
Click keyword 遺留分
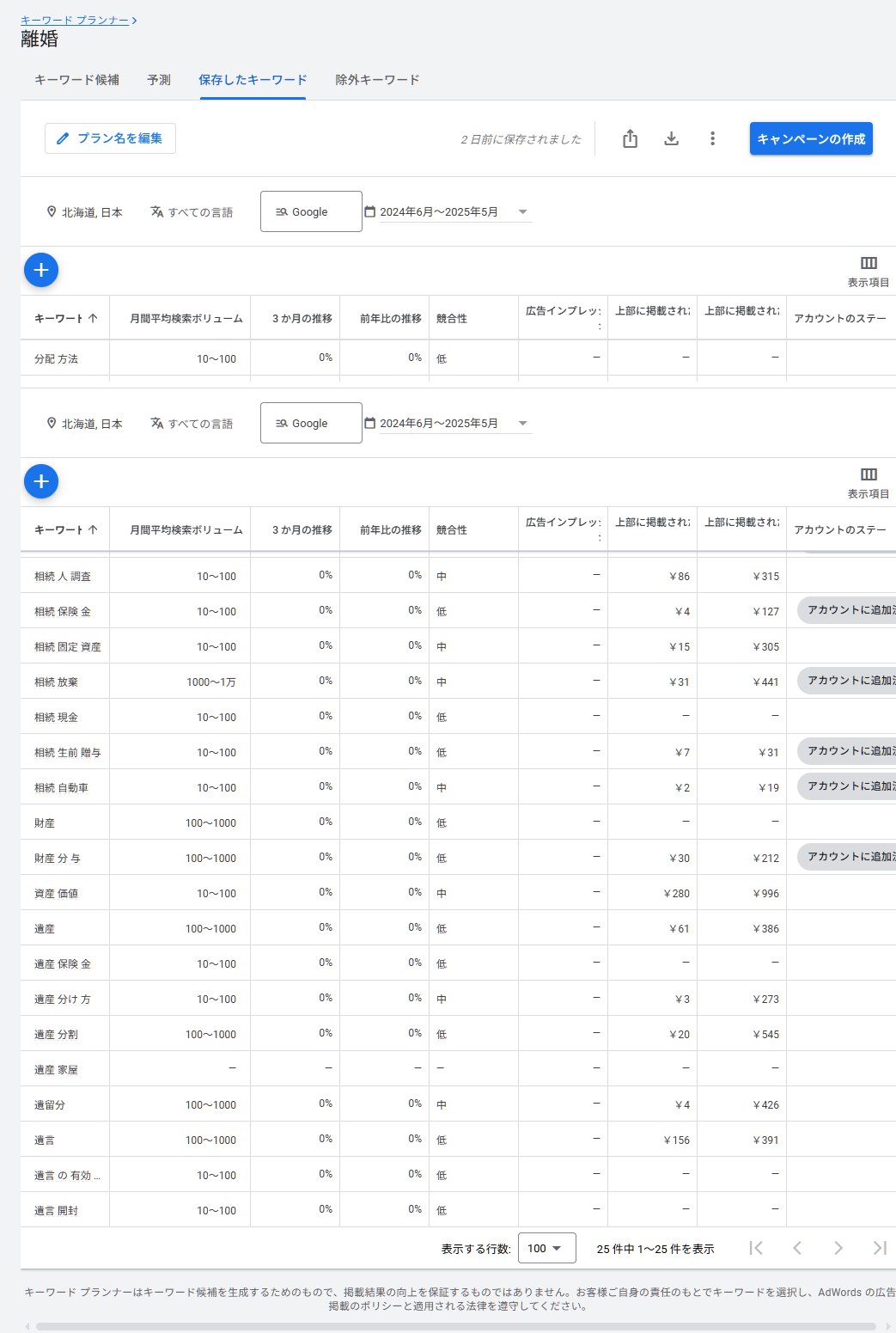point(49,1104)
